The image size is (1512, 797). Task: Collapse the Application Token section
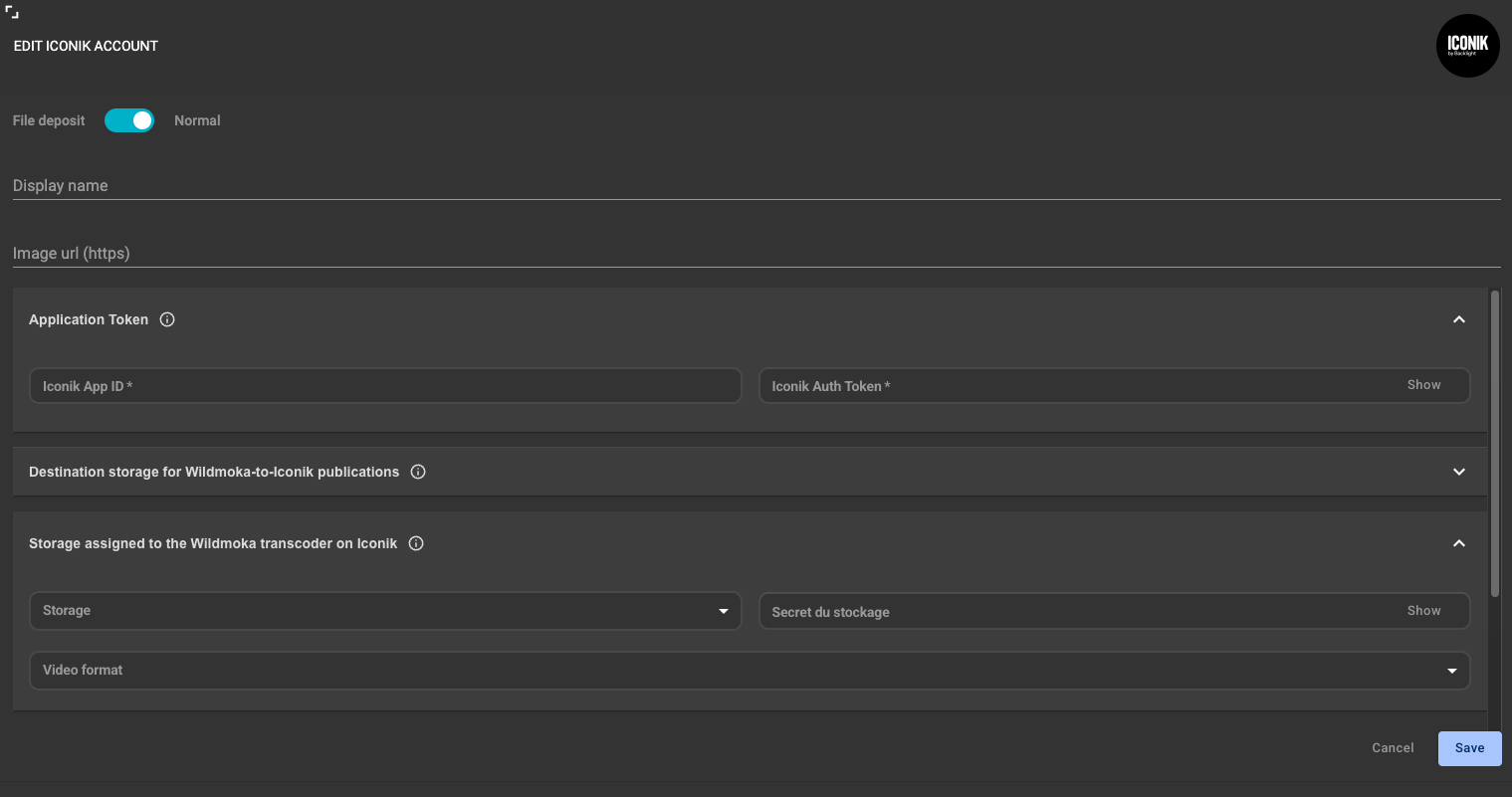(x=1458, y=319)
